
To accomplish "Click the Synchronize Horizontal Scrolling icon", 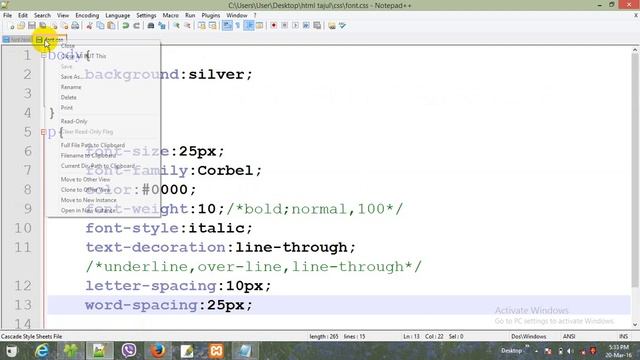I will pos(213,26).
